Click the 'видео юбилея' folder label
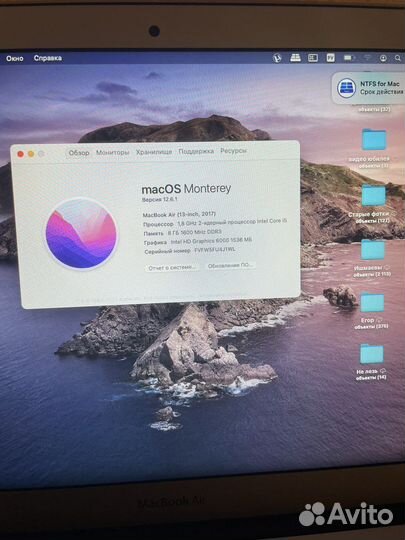Image resolution: width=405 pixels, height=540 pixels. (369, 159)
